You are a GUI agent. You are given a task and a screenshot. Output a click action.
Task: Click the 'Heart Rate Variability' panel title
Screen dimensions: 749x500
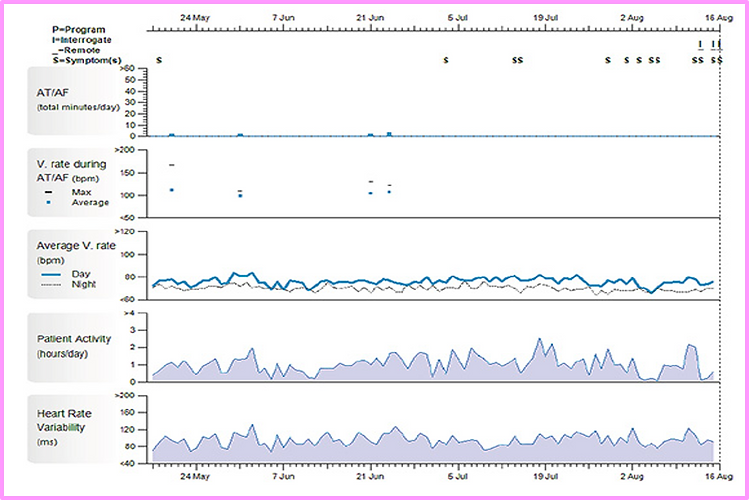(x=64, y=420)
